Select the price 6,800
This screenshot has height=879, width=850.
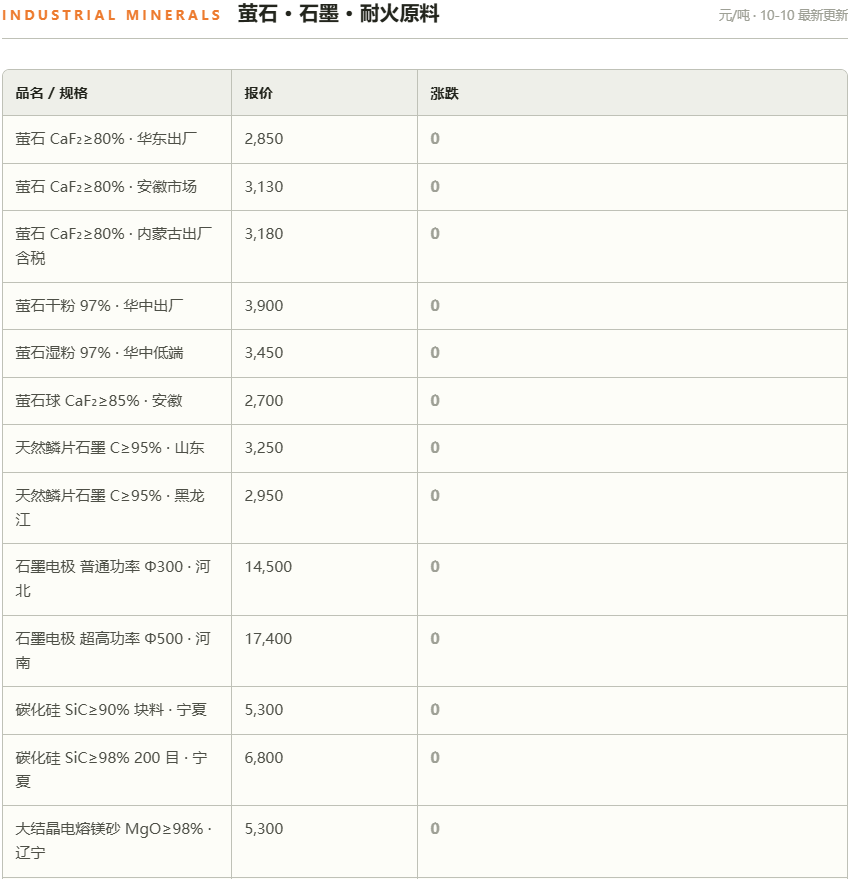pyautogui.click(x=264, y=758)
